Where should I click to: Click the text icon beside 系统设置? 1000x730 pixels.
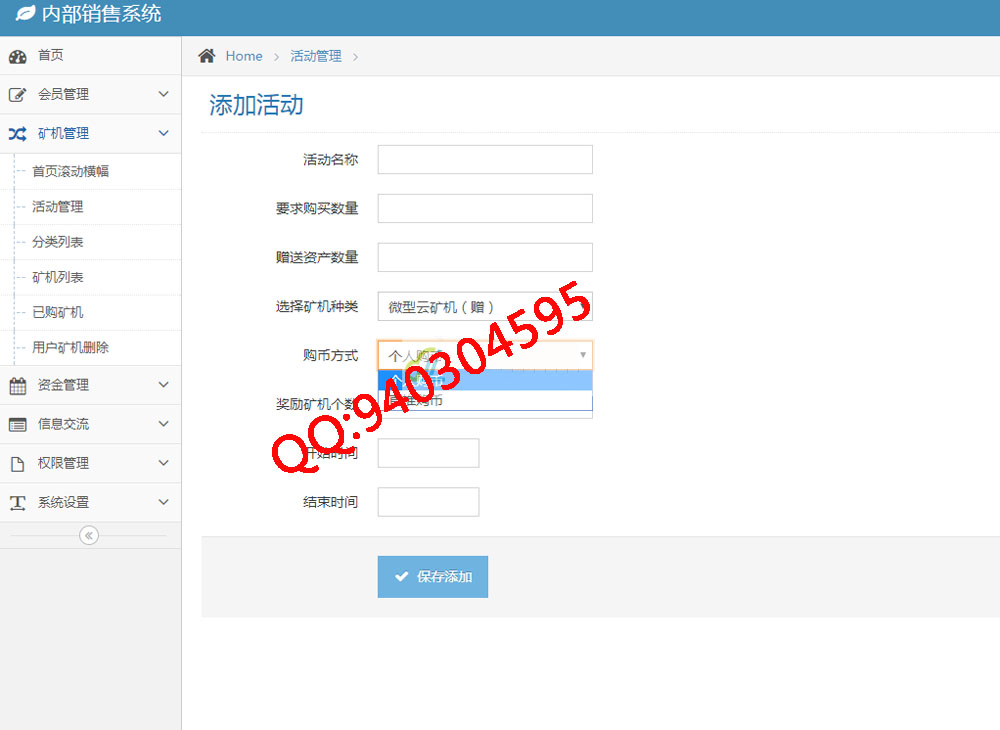click(x=18, y=502)
